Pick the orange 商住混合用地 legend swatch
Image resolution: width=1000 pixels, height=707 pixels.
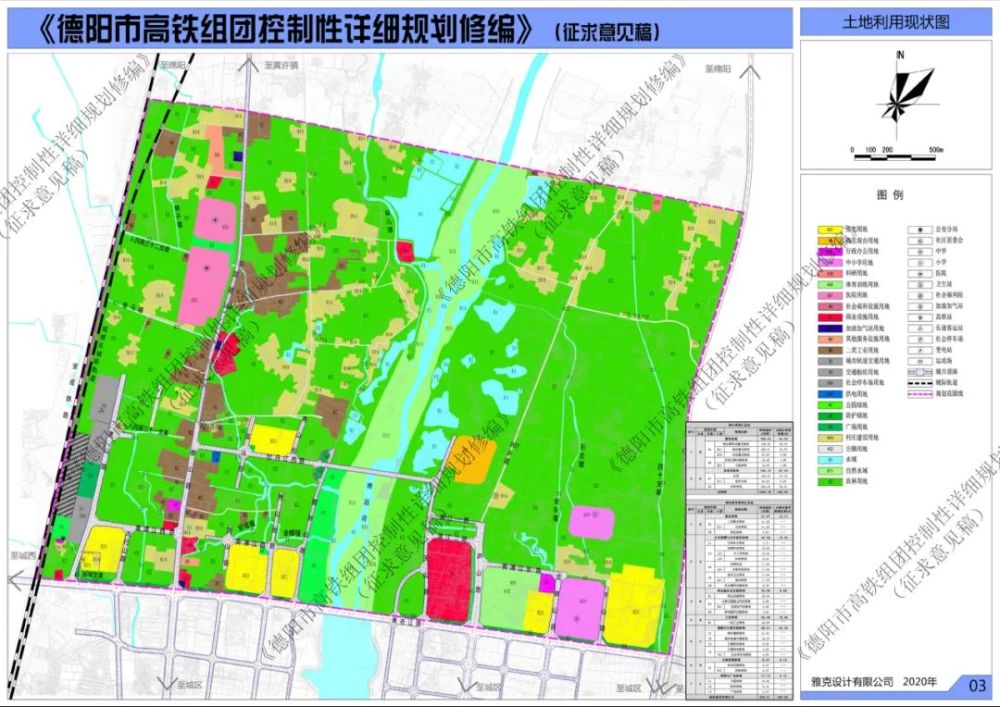click(x=830, y=240)
